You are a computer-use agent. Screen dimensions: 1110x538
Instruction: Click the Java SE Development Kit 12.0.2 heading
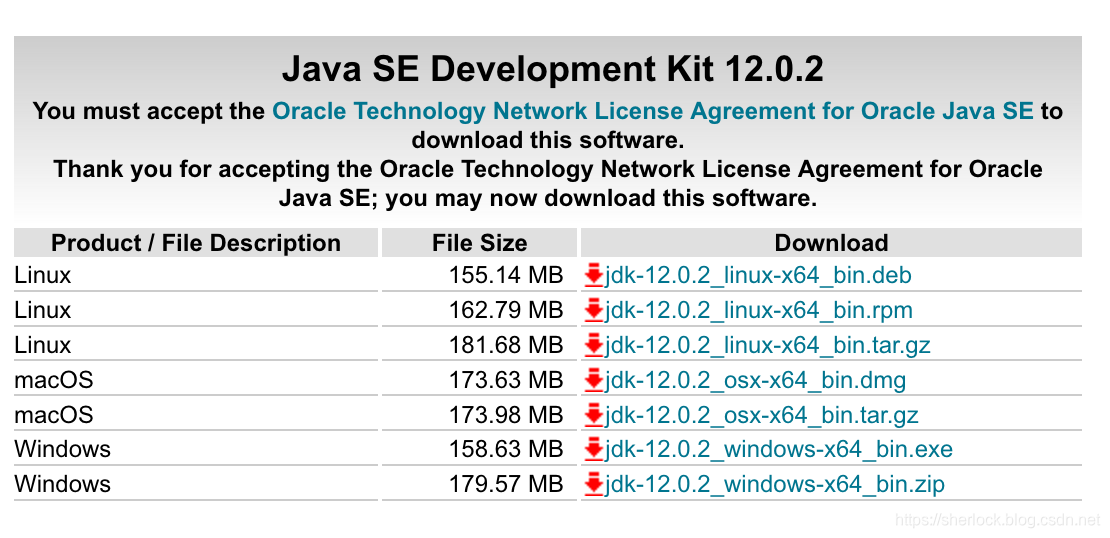click(x=552, y=69)
